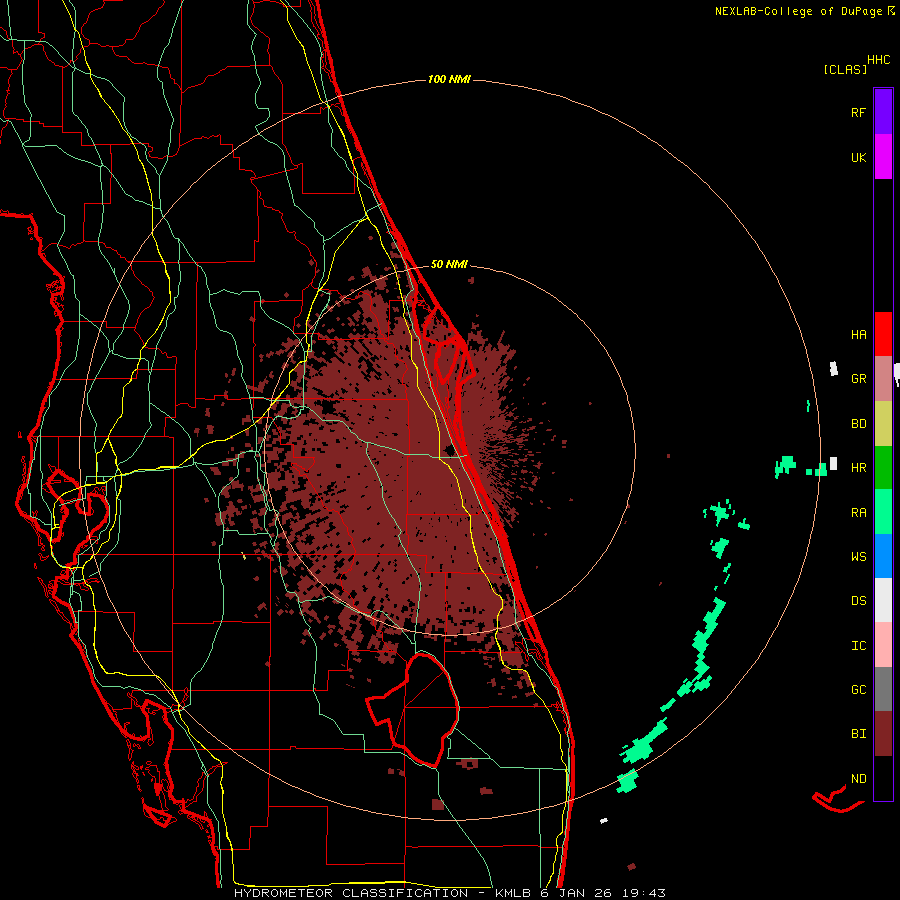Click the UK legend label
Screen dimensions: 900x900
(858, 157)
